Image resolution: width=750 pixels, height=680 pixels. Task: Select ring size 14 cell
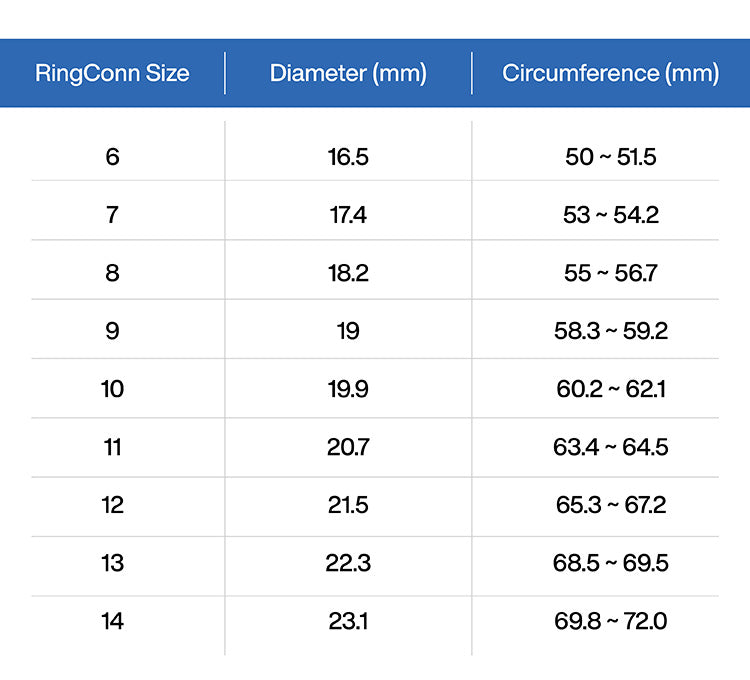112,621
